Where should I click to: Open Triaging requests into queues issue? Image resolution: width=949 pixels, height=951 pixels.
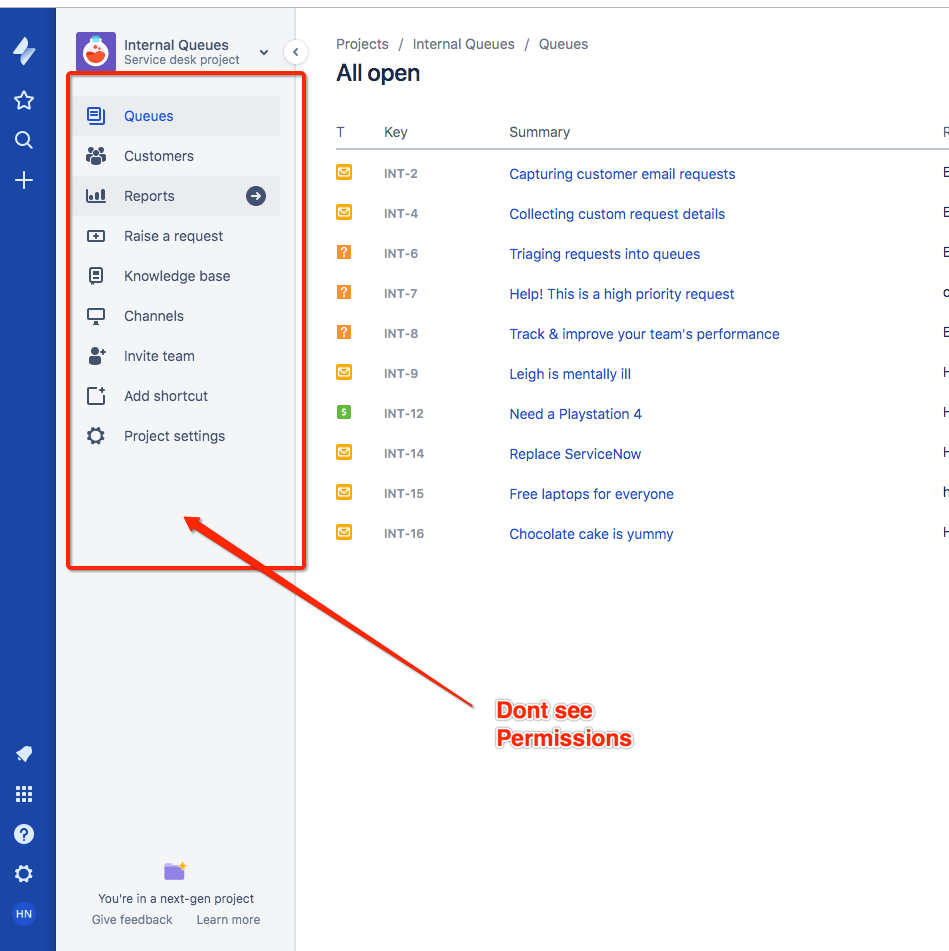[x=605, y=254]
